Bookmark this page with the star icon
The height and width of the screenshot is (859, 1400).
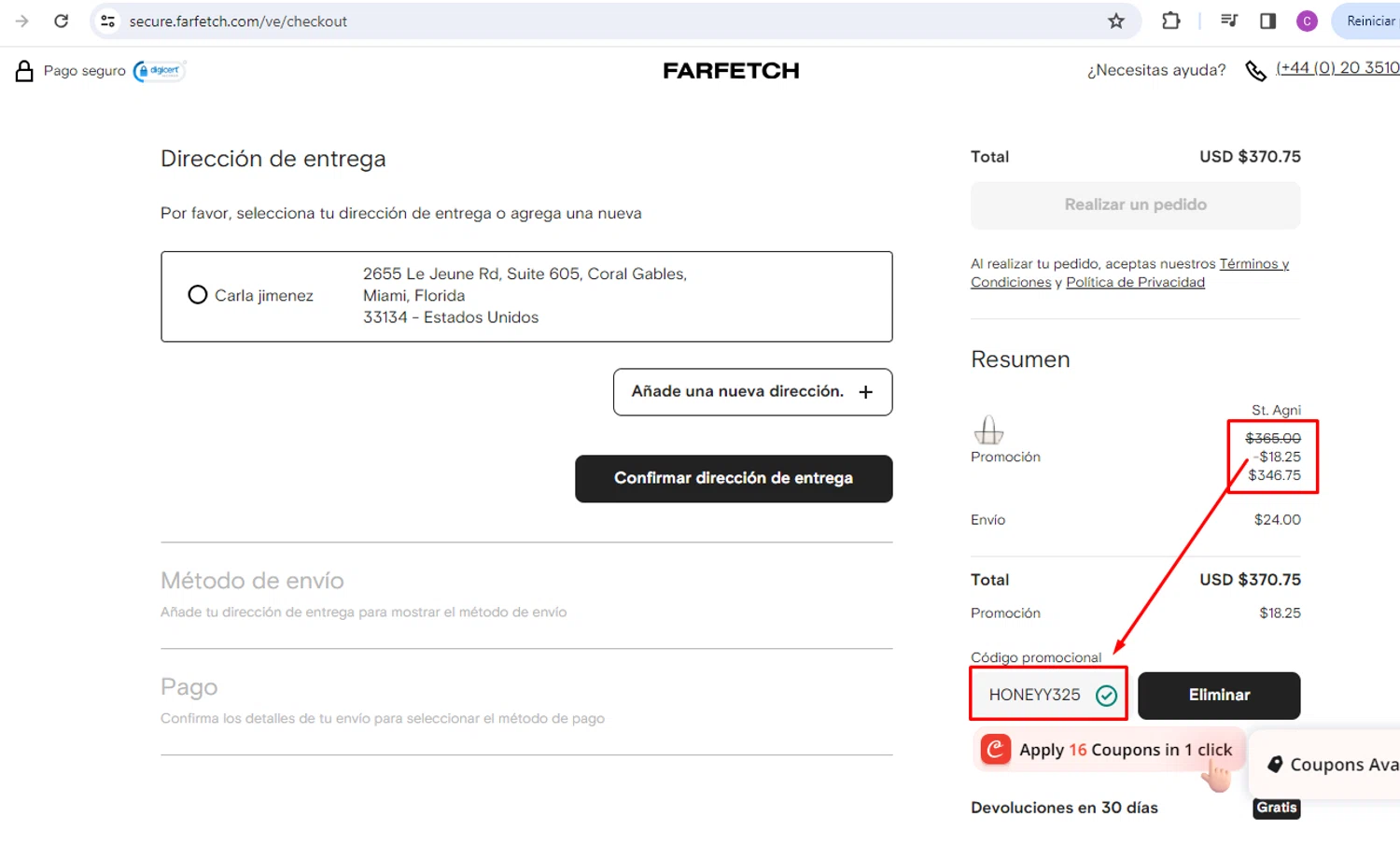[1116, 21]
